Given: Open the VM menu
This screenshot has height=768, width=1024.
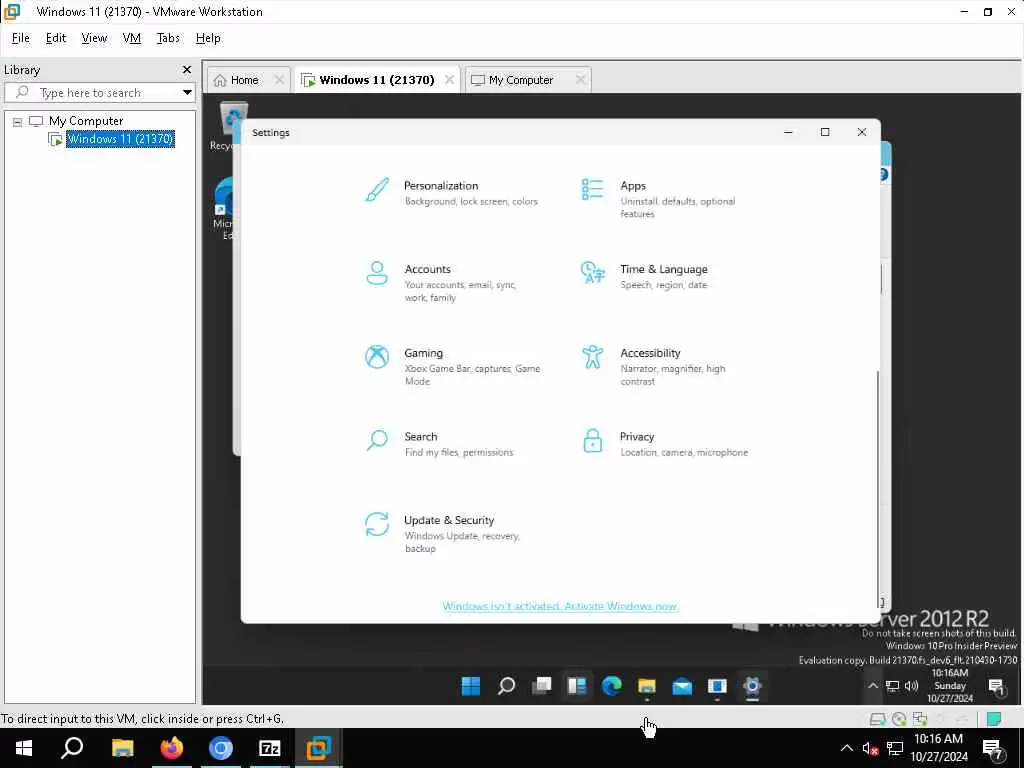Looking at the screenshot, I should click(132, 38).
